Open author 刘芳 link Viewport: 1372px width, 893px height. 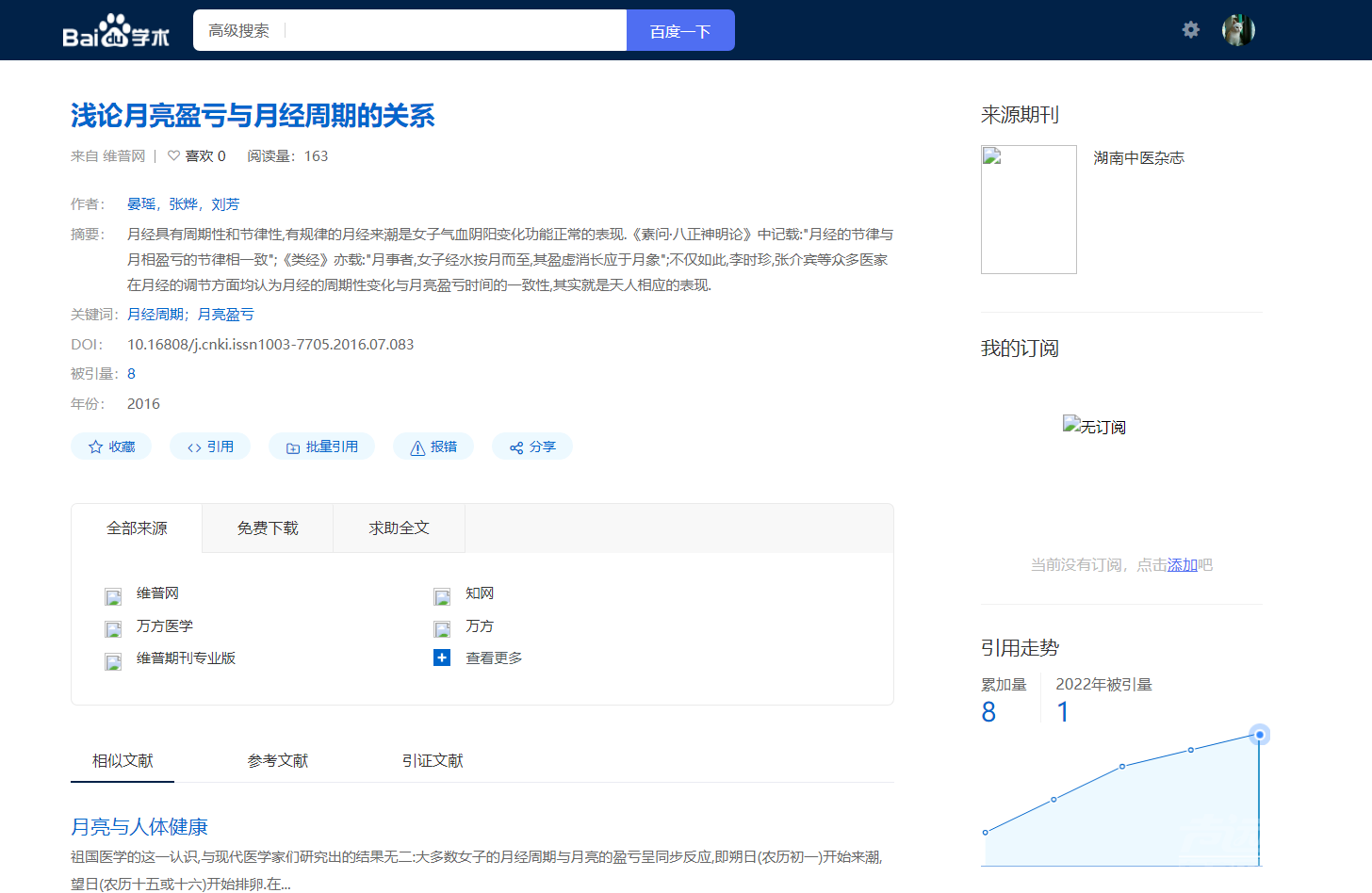225,204
